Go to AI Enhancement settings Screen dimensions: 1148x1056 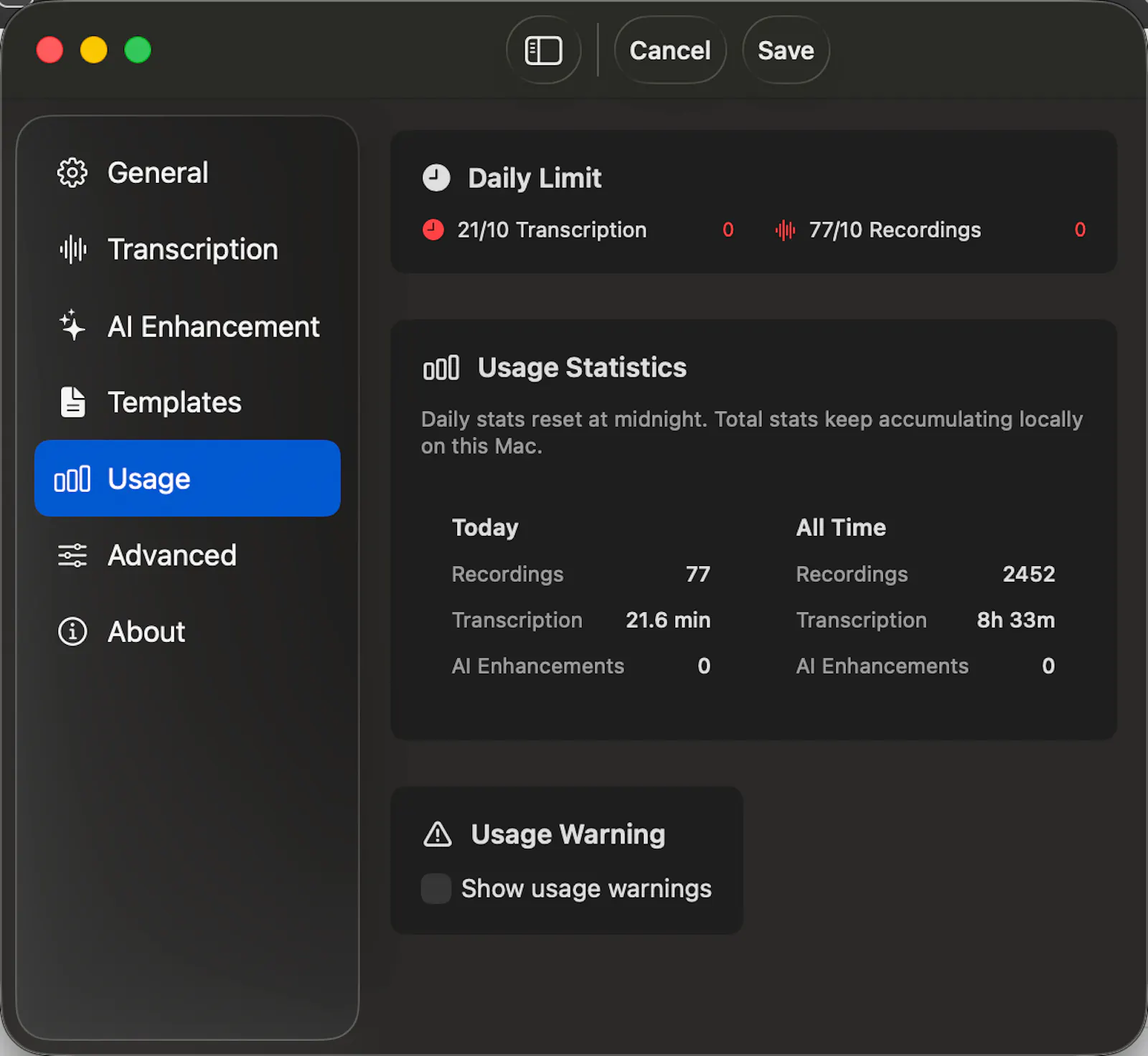tap(187, 326)
